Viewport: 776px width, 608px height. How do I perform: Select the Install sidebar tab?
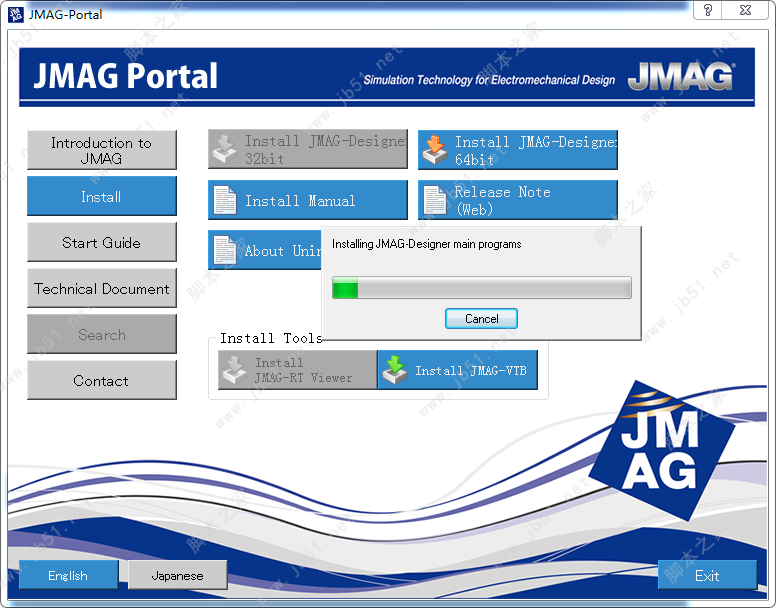tap(101, 196)
